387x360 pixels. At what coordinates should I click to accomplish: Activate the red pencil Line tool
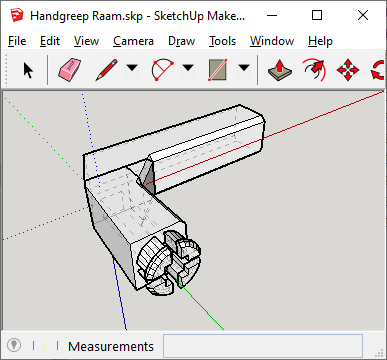point(107,70)
